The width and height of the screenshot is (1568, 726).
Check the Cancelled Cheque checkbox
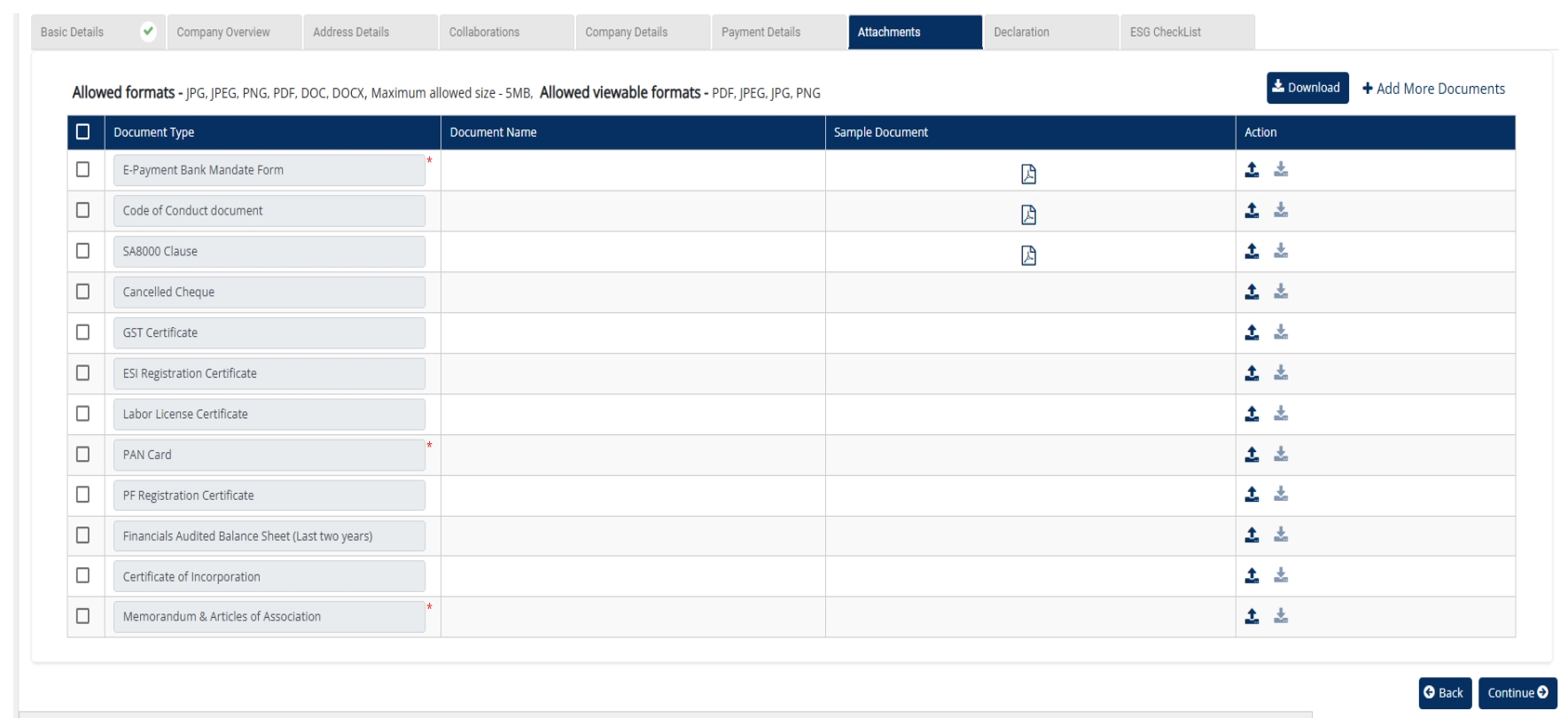coord(83,292)
